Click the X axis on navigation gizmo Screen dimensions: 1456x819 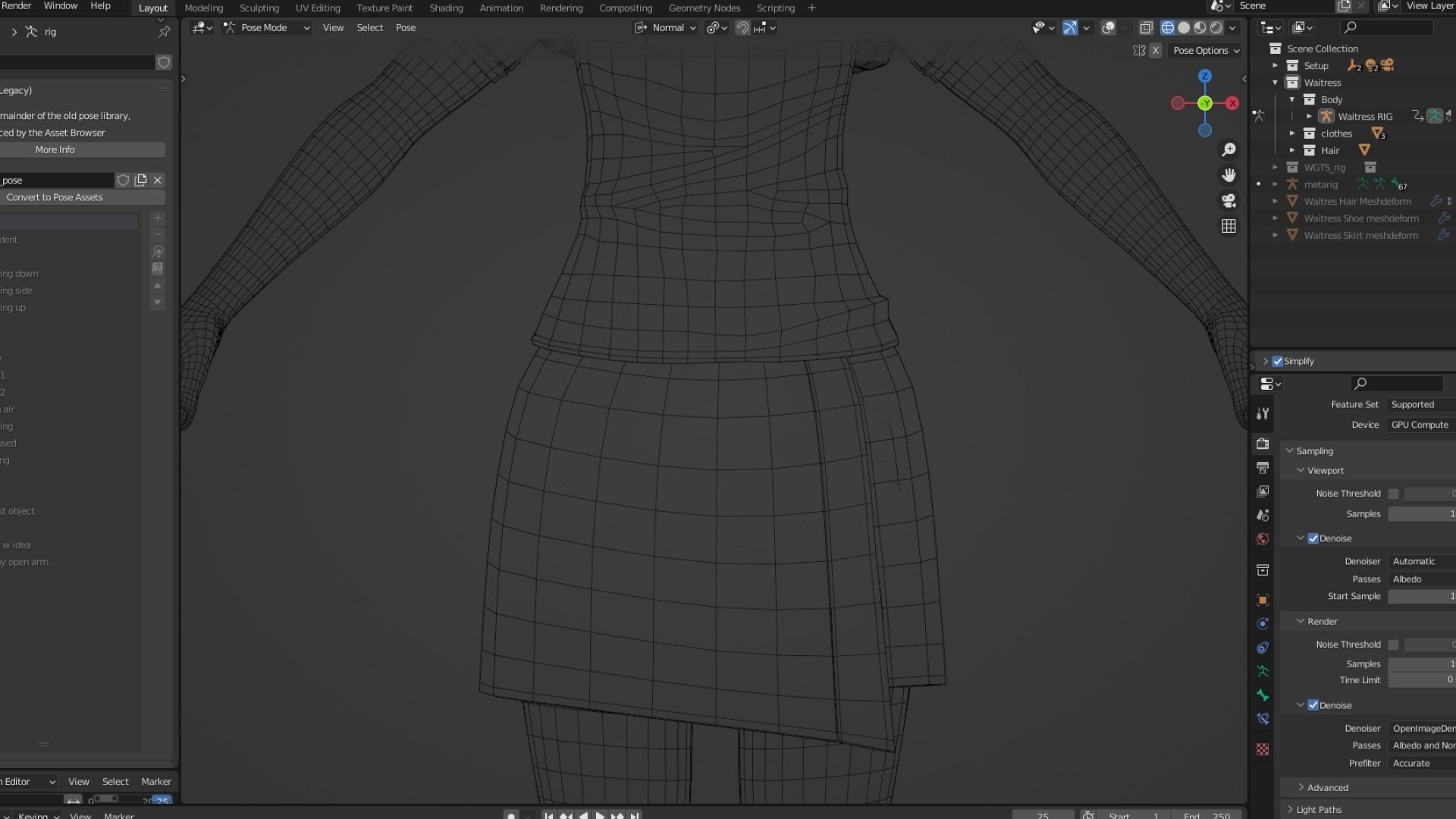1232,103
